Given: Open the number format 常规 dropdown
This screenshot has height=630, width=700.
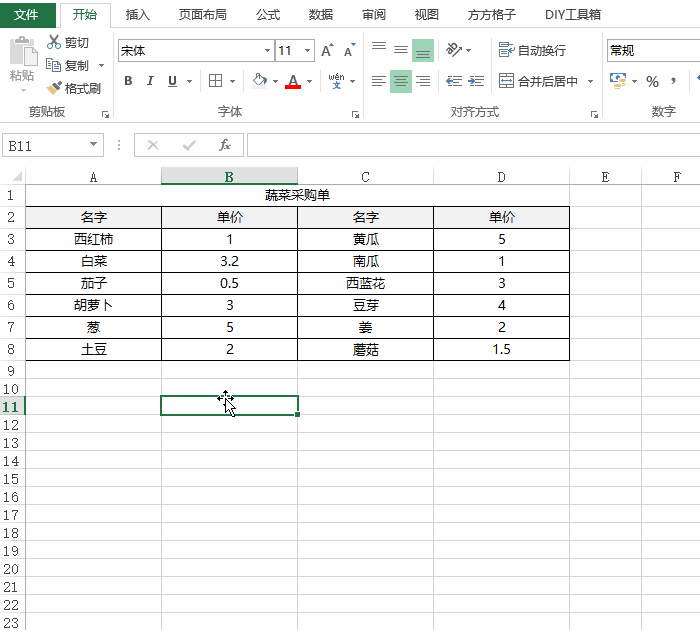Looking at the screenshot, I should (x=653, y=50).
